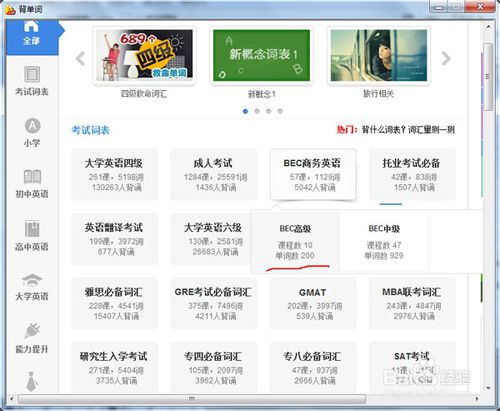Click the vertical scrollbar up arrow

488,26
